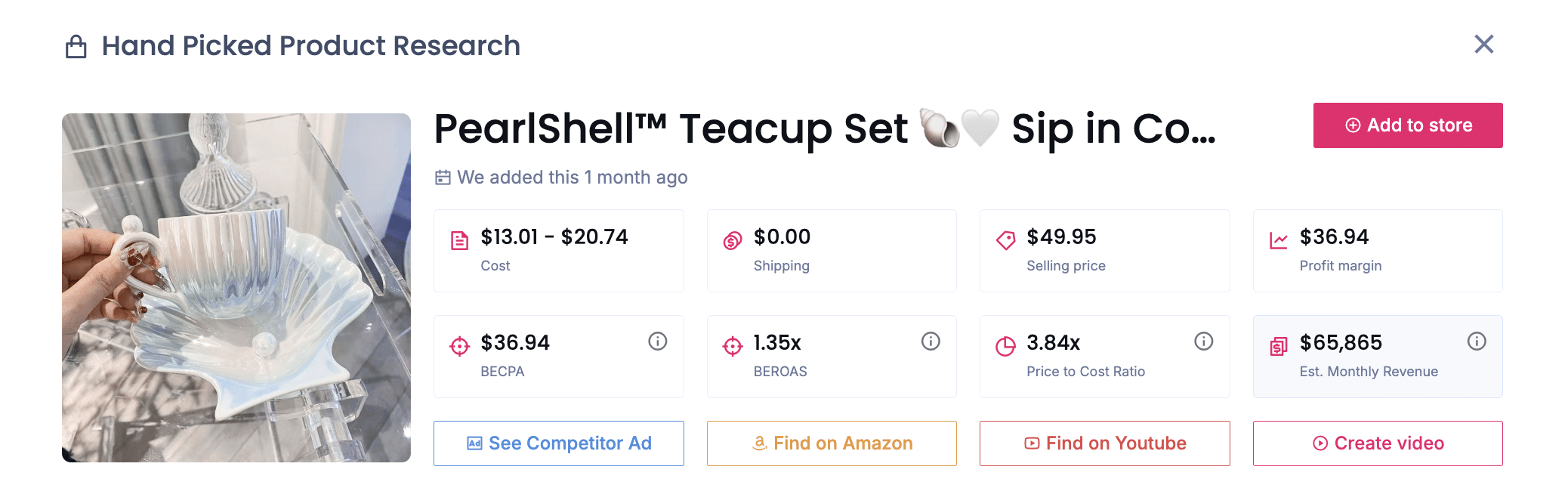Click the shopping bag icon in header
The height and width of the screenshot is (482, 1568).
76,47
